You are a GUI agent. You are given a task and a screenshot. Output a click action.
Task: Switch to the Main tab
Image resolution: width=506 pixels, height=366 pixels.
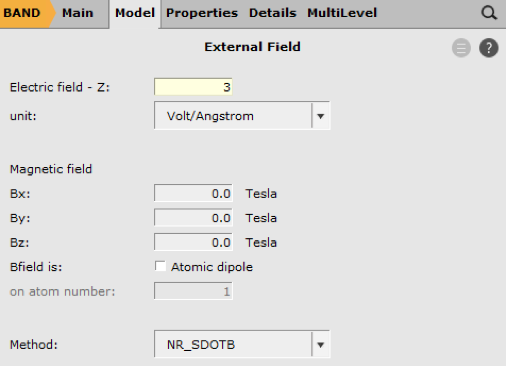[x=77, y=13]
